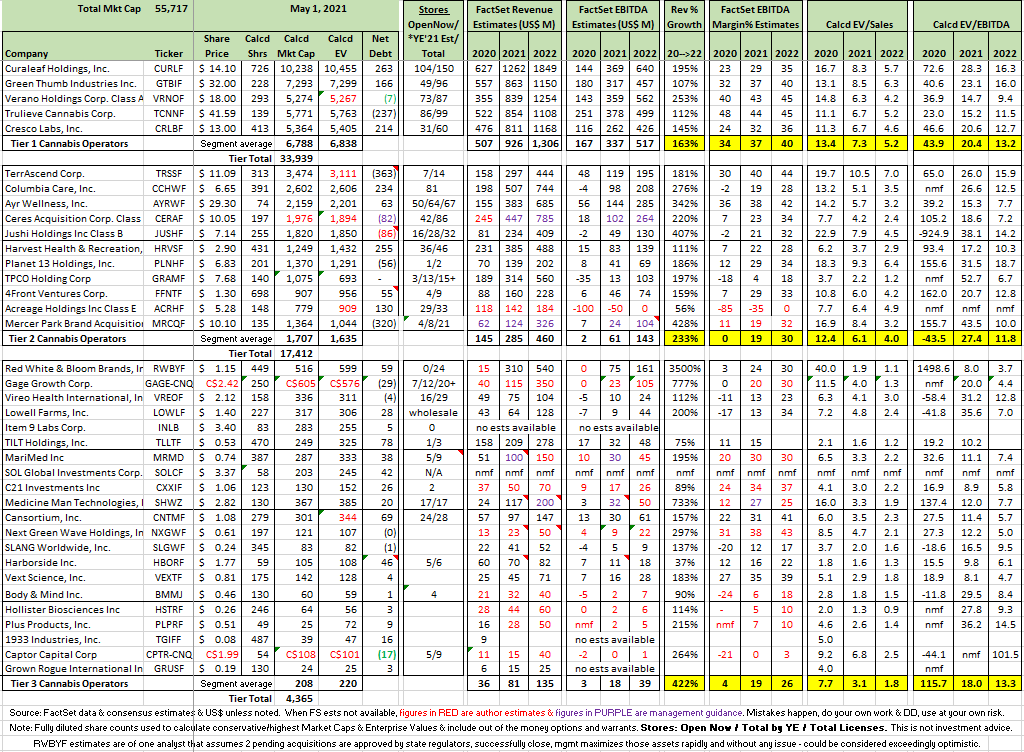This screenshot has width=1024, height=752.
Task: Click the ticker cell PLPRF
Action: click(x=168, y=625)
